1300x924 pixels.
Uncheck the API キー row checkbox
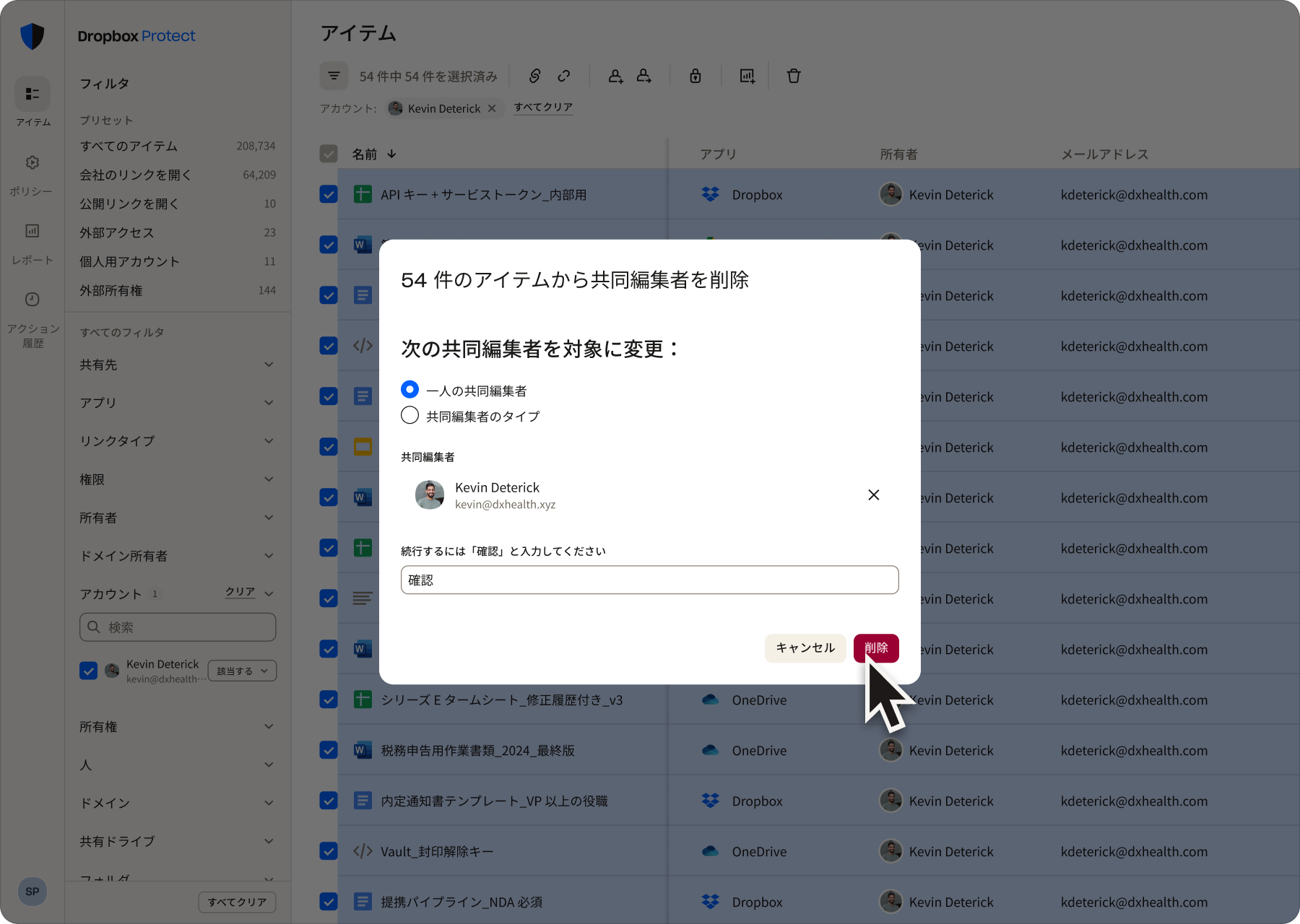(x=329, y=194)
